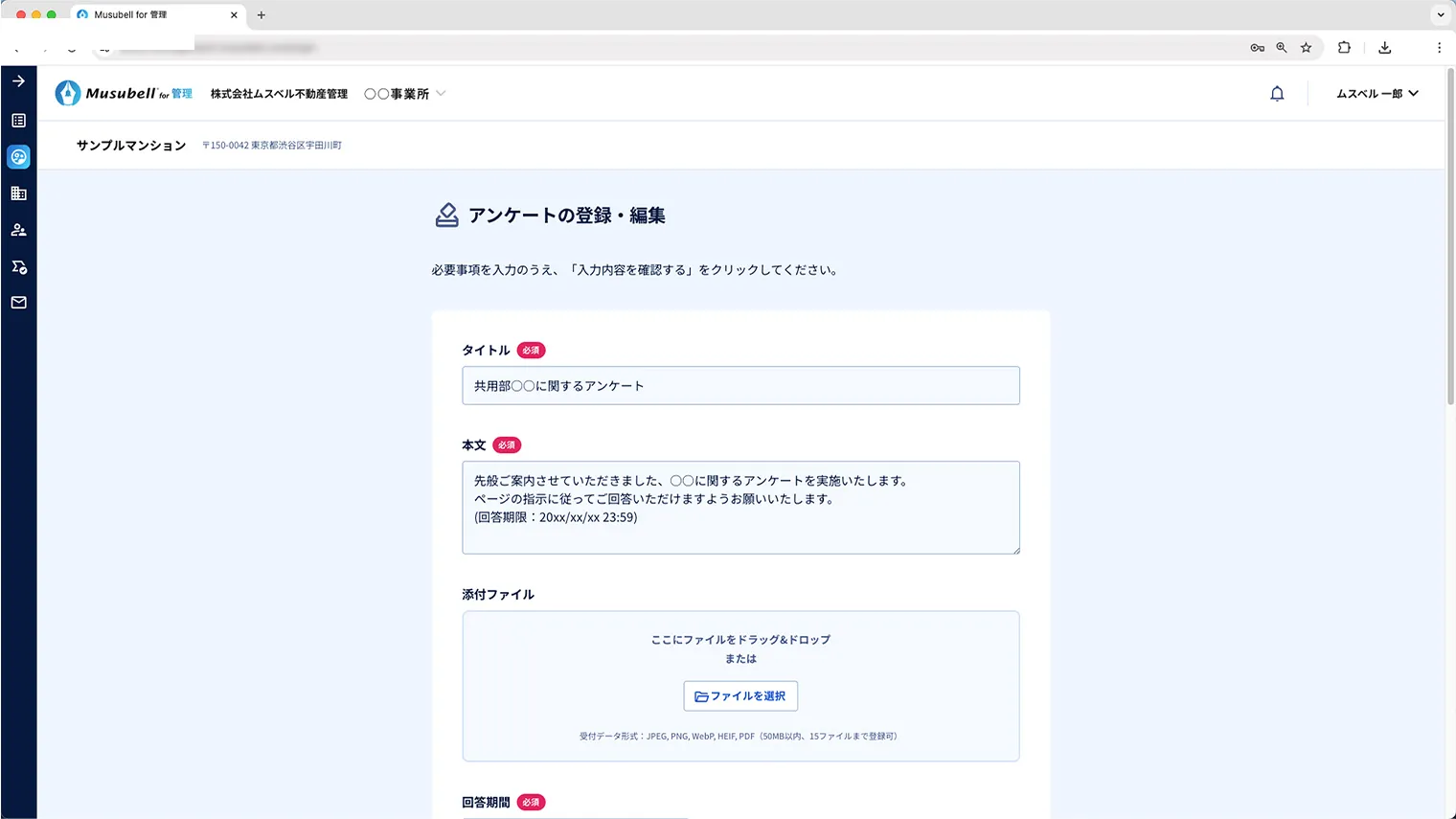Image resolution: width=1456 pixels, height=819 pixels.
Task: Click the sigma summary icon in the sidebar
Action: (x=18, y=266)
